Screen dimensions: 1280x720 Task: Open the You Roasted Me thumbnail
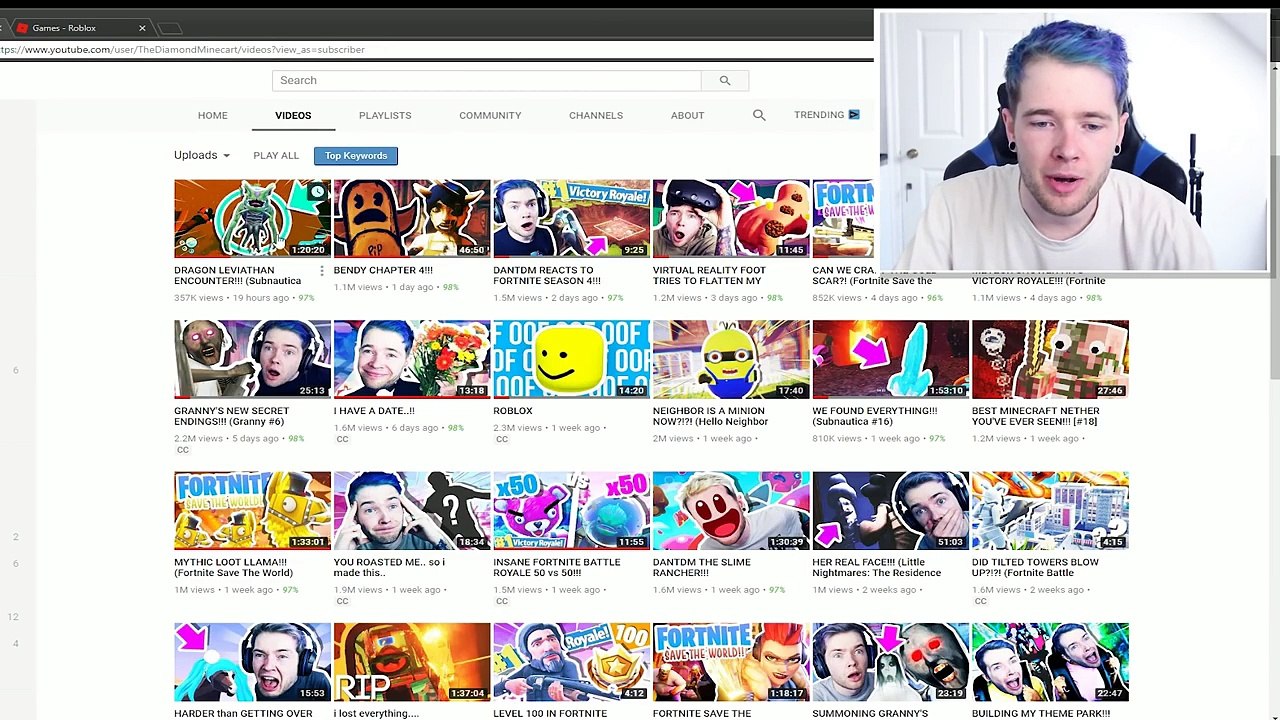(412, 511)
